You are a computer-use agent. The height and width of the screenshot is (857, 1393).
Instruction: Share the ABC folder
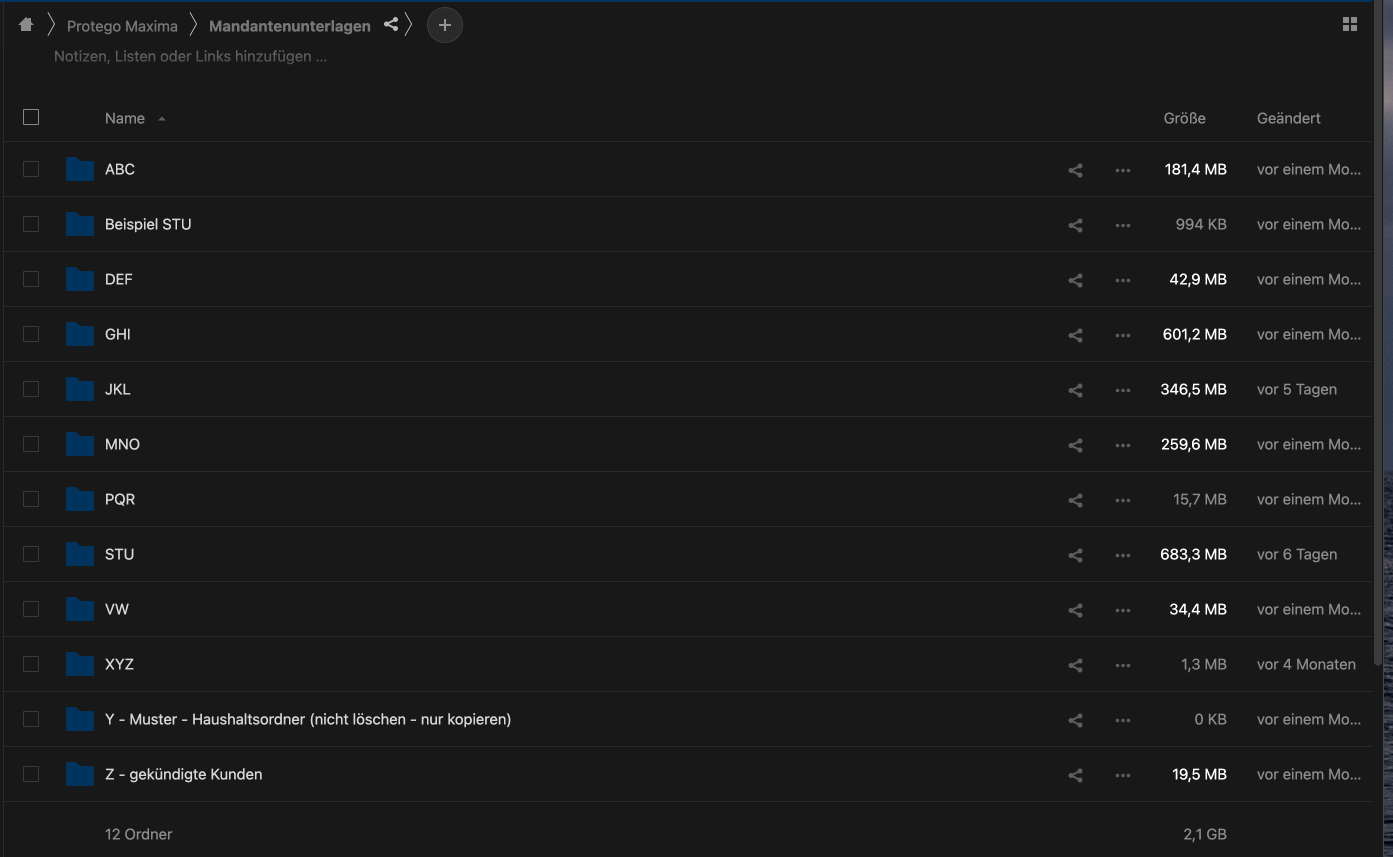tap(1075, 170)
